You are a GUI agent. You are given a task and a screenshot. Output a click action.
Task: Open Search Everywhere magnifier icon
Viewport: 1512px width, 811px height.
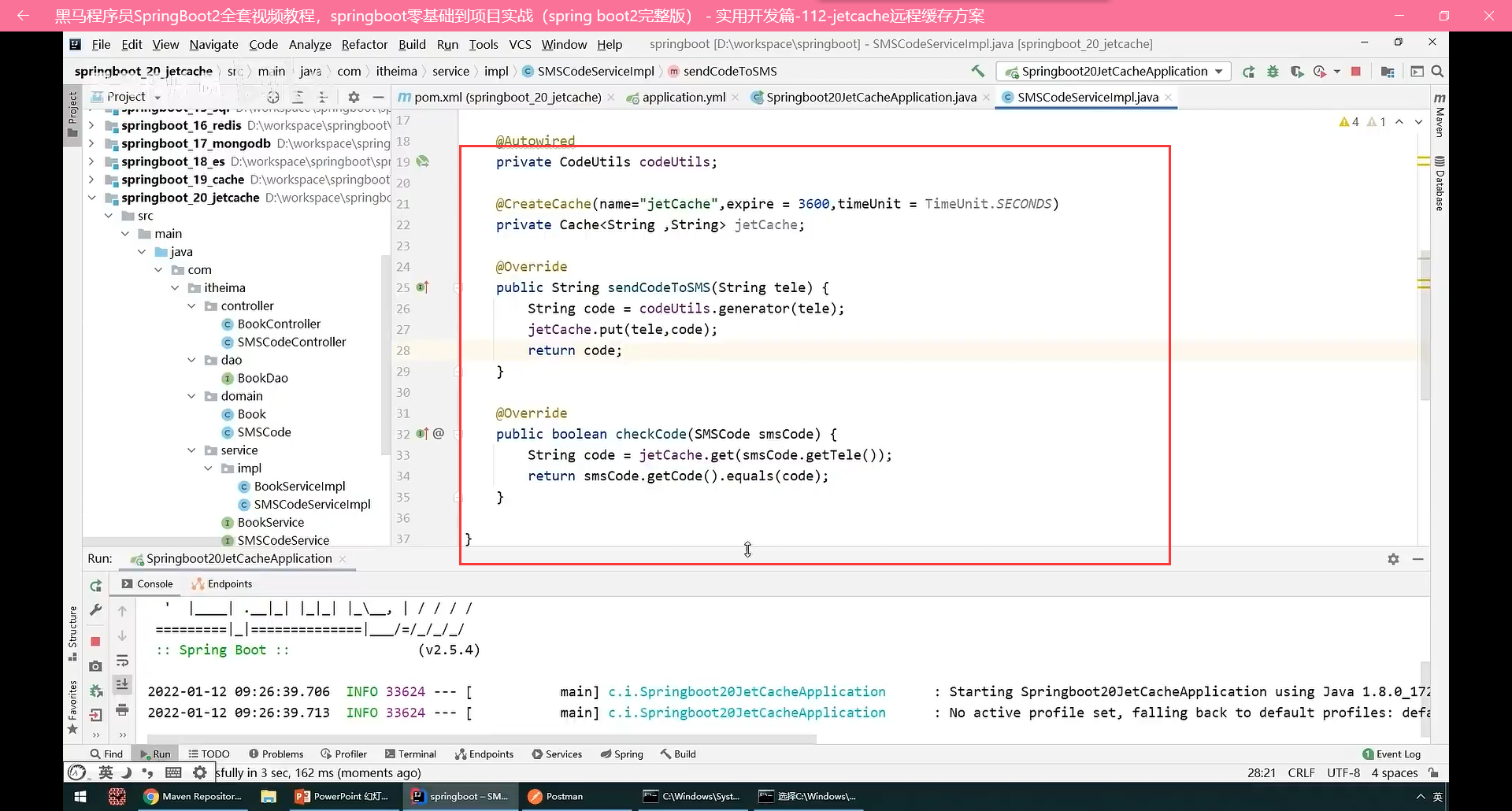(x=1437, y=72)
